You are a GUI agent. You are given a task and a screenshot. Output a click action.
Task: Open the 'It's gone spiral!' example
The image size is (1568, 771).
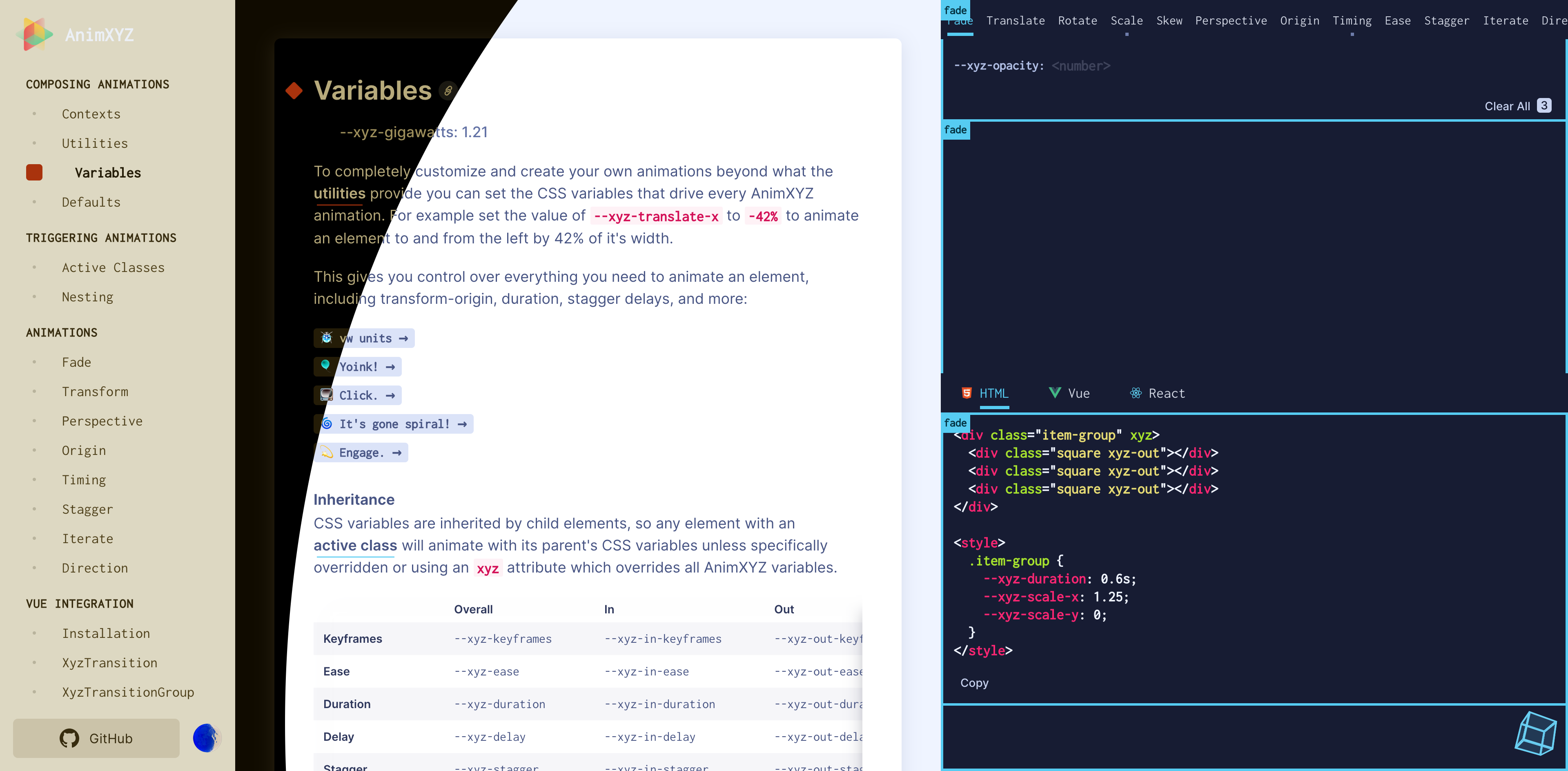[x=394, y=423]
